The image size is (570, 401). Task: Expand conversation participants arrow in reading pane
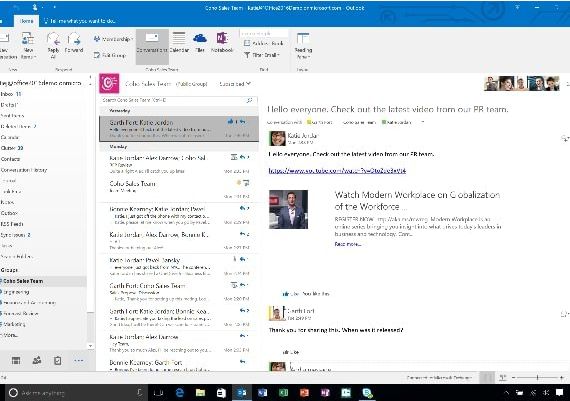(x=422, y=122)
